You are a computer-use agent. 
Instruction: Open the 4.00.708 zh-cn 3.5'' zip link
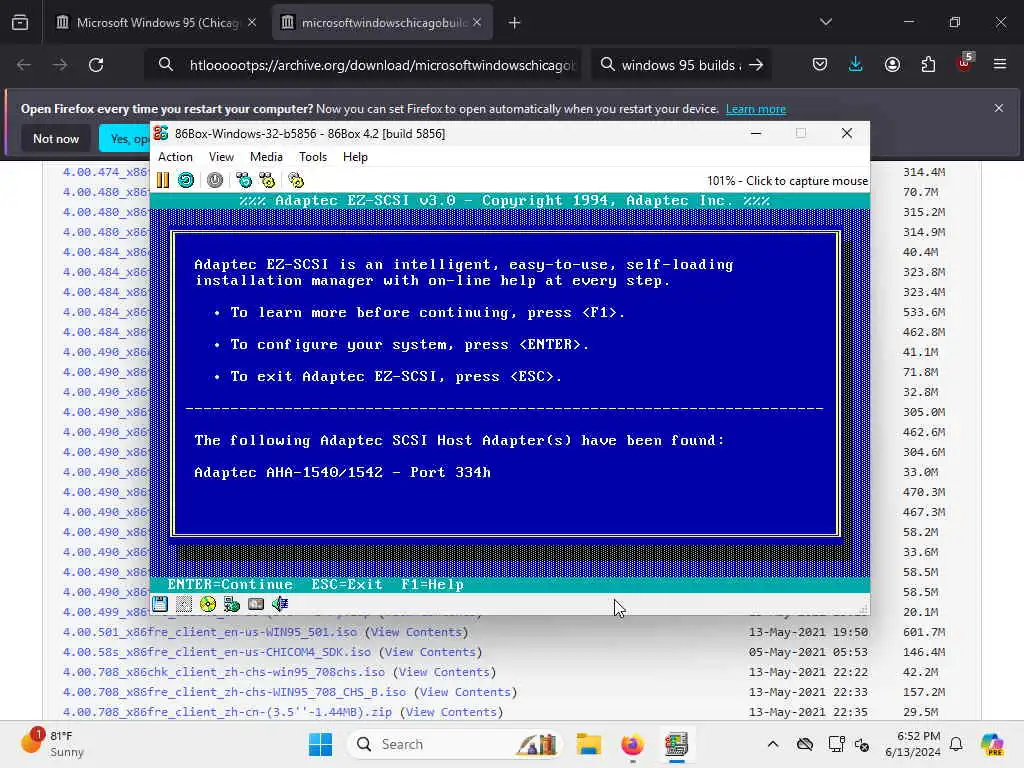[x=227, y=712]
